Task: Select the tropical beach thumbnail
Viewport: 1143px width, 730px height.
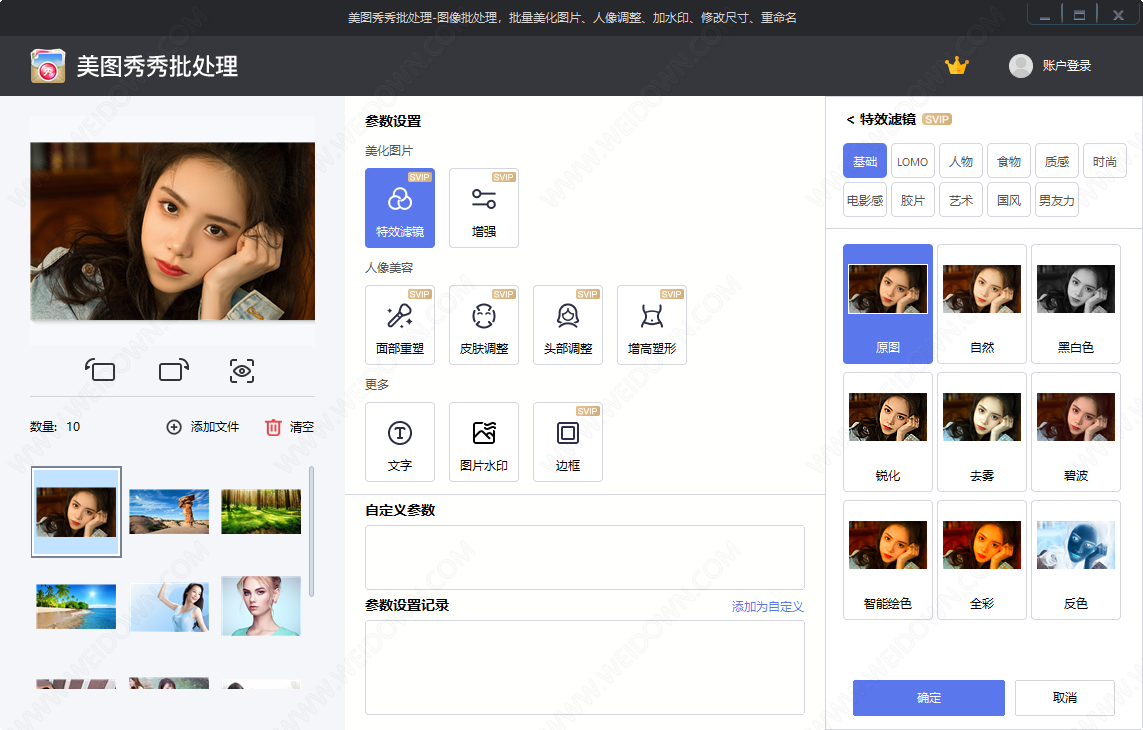Action: pyautogui.click(x=77, y=606)
